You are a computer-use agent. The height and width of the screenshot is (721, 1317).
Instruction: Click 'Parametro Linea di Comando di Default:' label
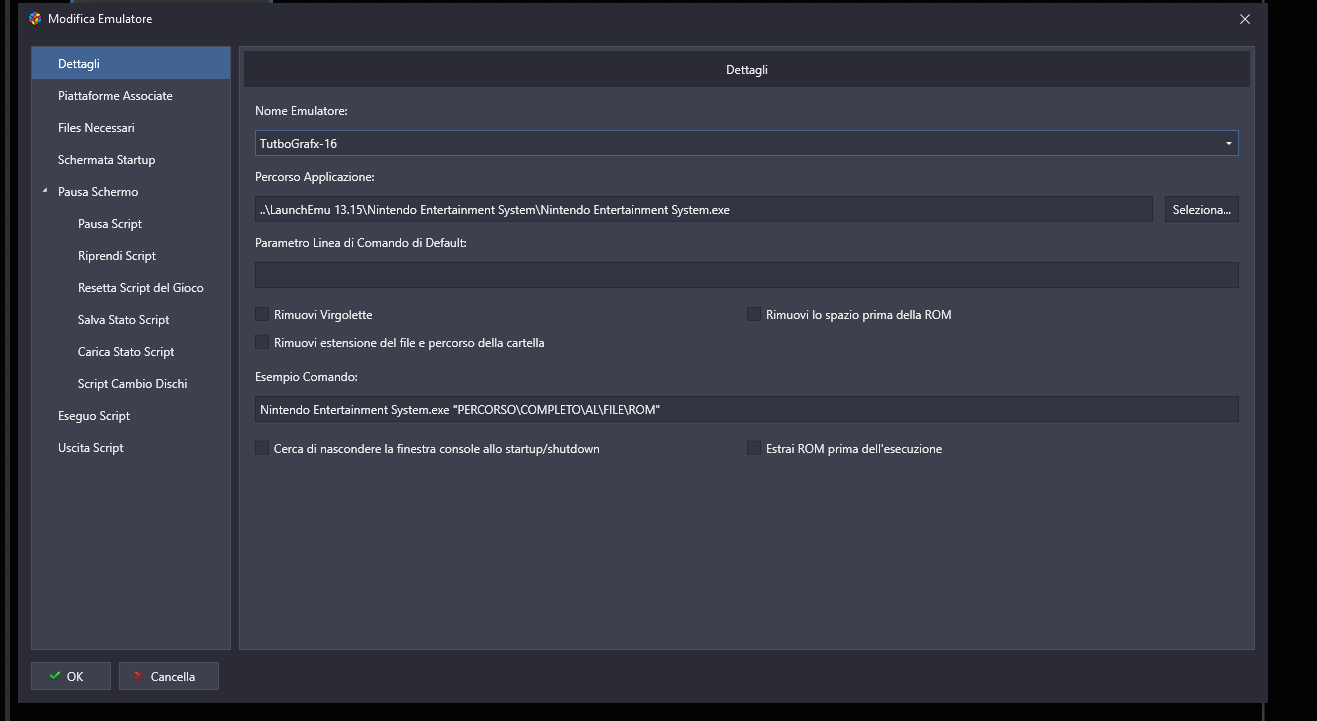pyautogui.click(x=361, y=243)
